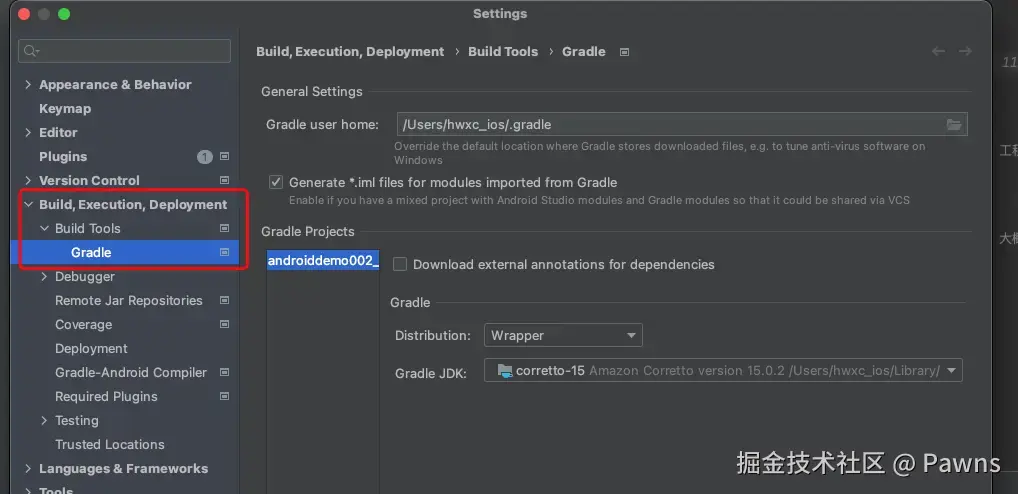Enable Download external annotations for dependencies
This screenshot has width=1018, height=494.
[400, 265]
